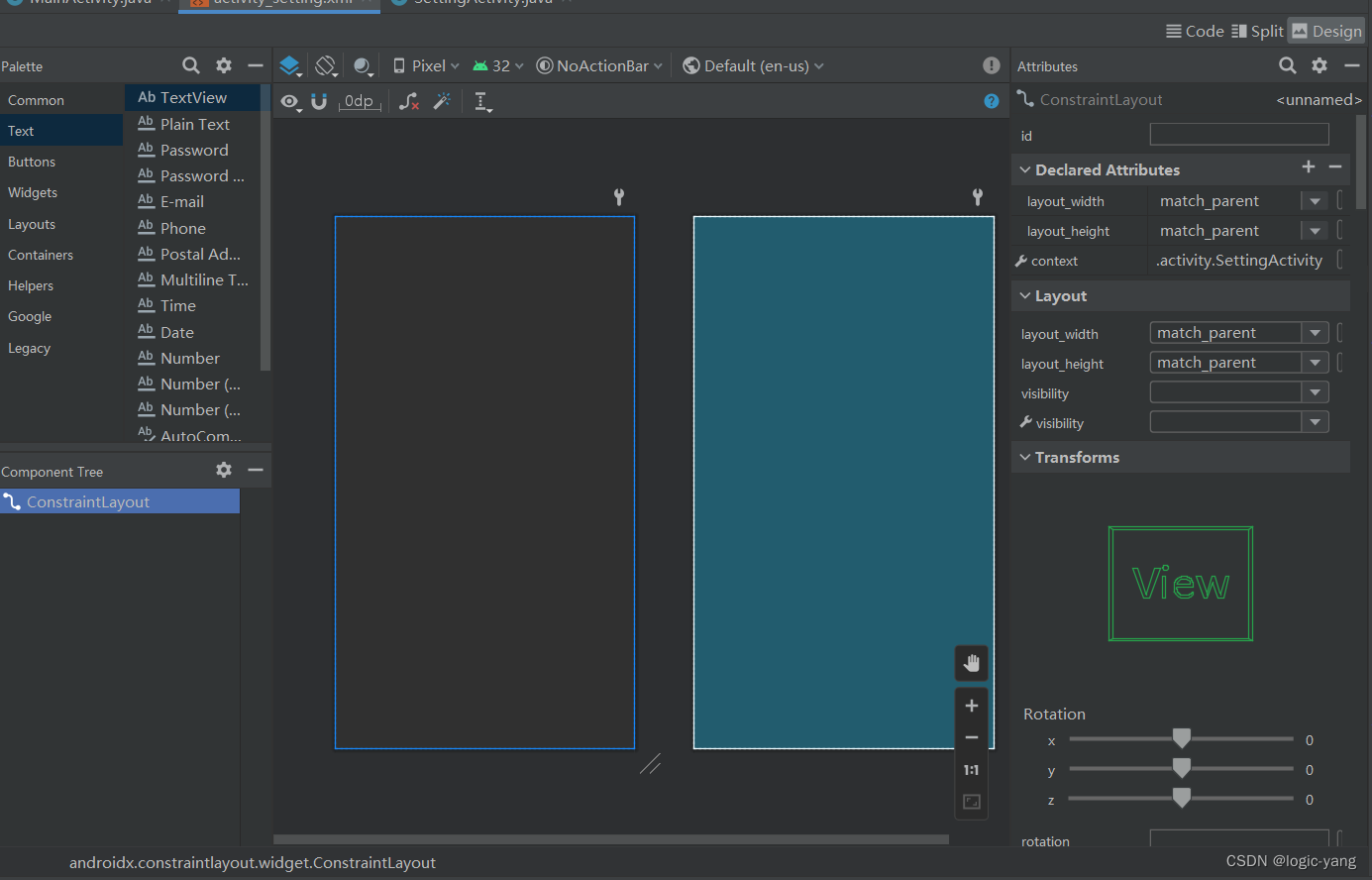
Task: Open Palette settings gear
Action: (x=224, y=65)
